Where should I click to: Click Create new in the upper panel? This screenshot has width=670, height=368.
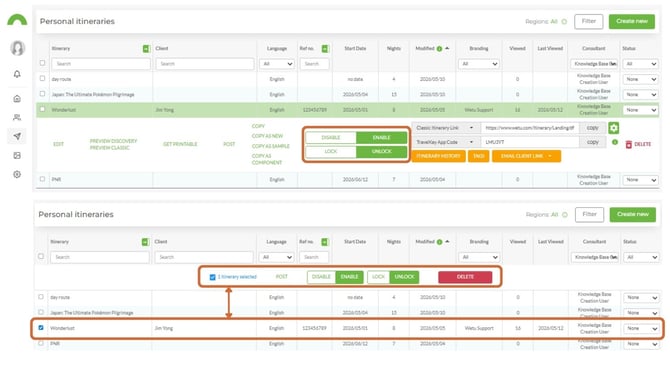632,21
